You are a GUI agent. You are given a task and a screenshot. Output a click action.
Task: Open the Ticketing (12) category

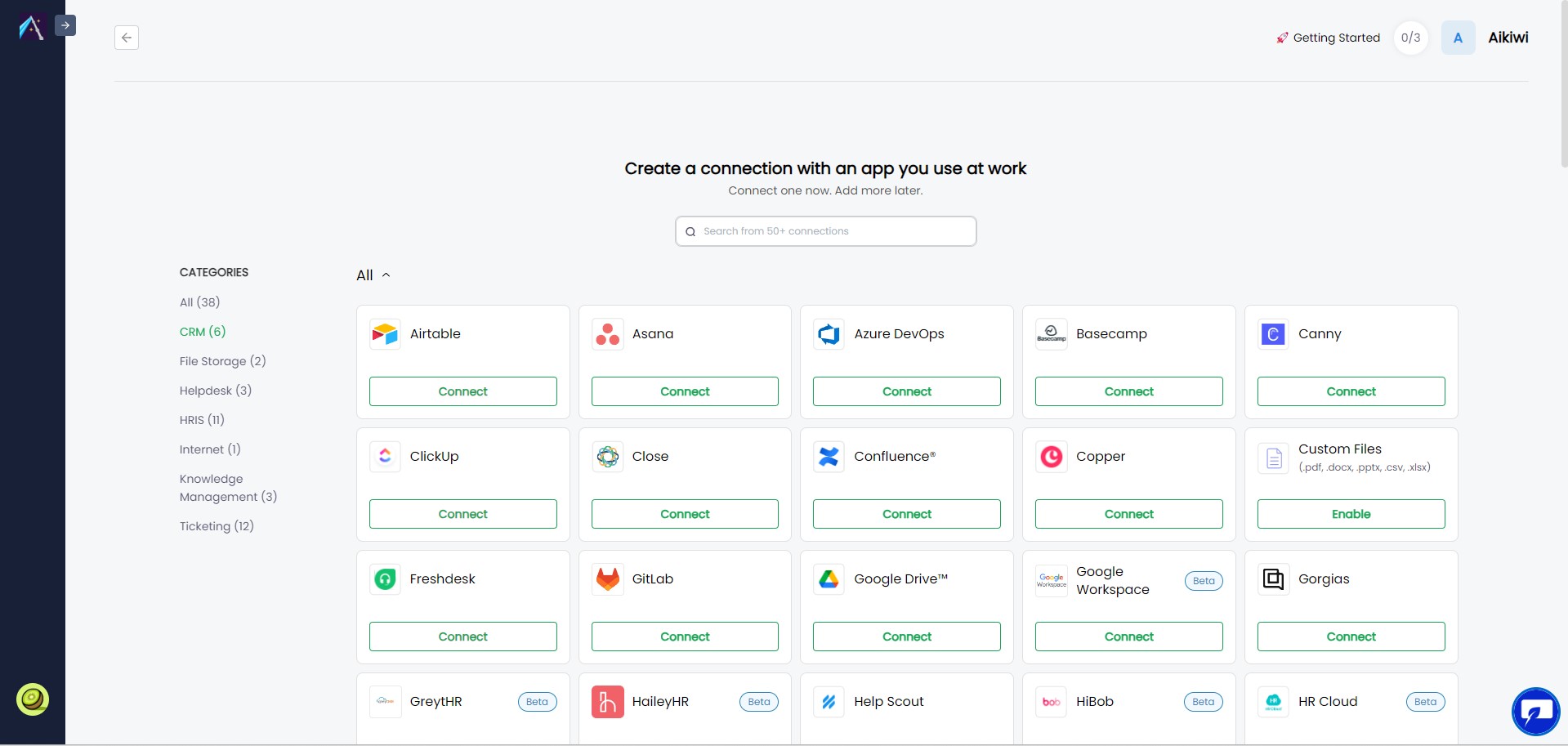click(x=217, y=526)
